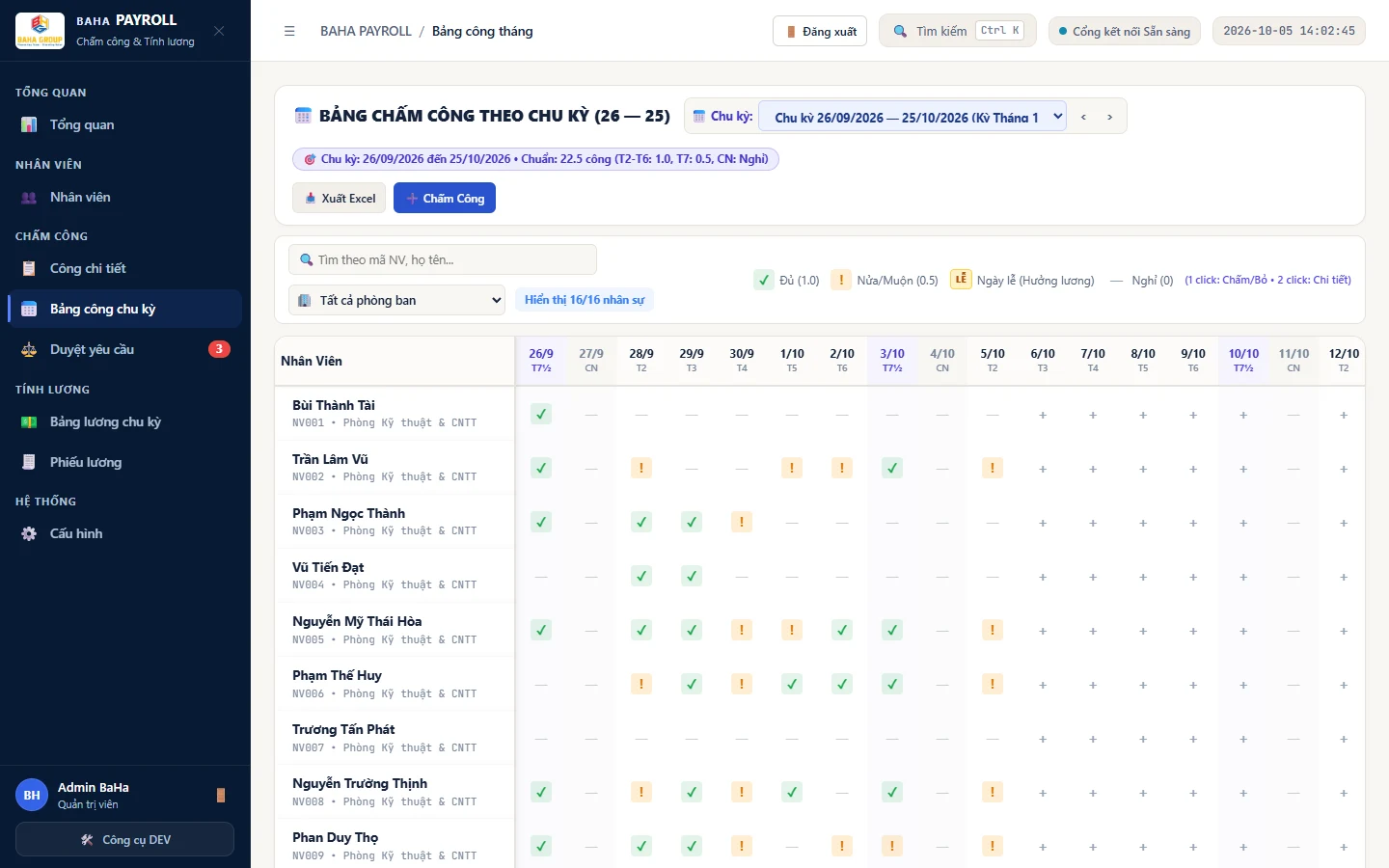Go to previous cycle with left chevron
The image size is (1389, 868).
coord(1083,117)
